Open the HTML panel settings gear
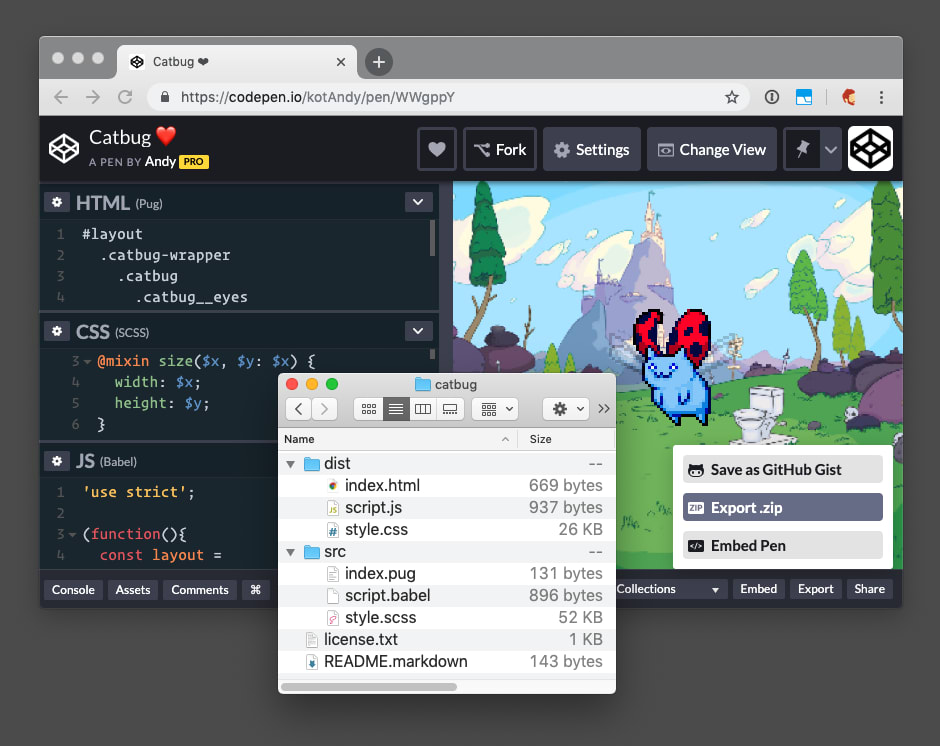The width and height of the screenshot is (940, 746). [x=57, y=201]
